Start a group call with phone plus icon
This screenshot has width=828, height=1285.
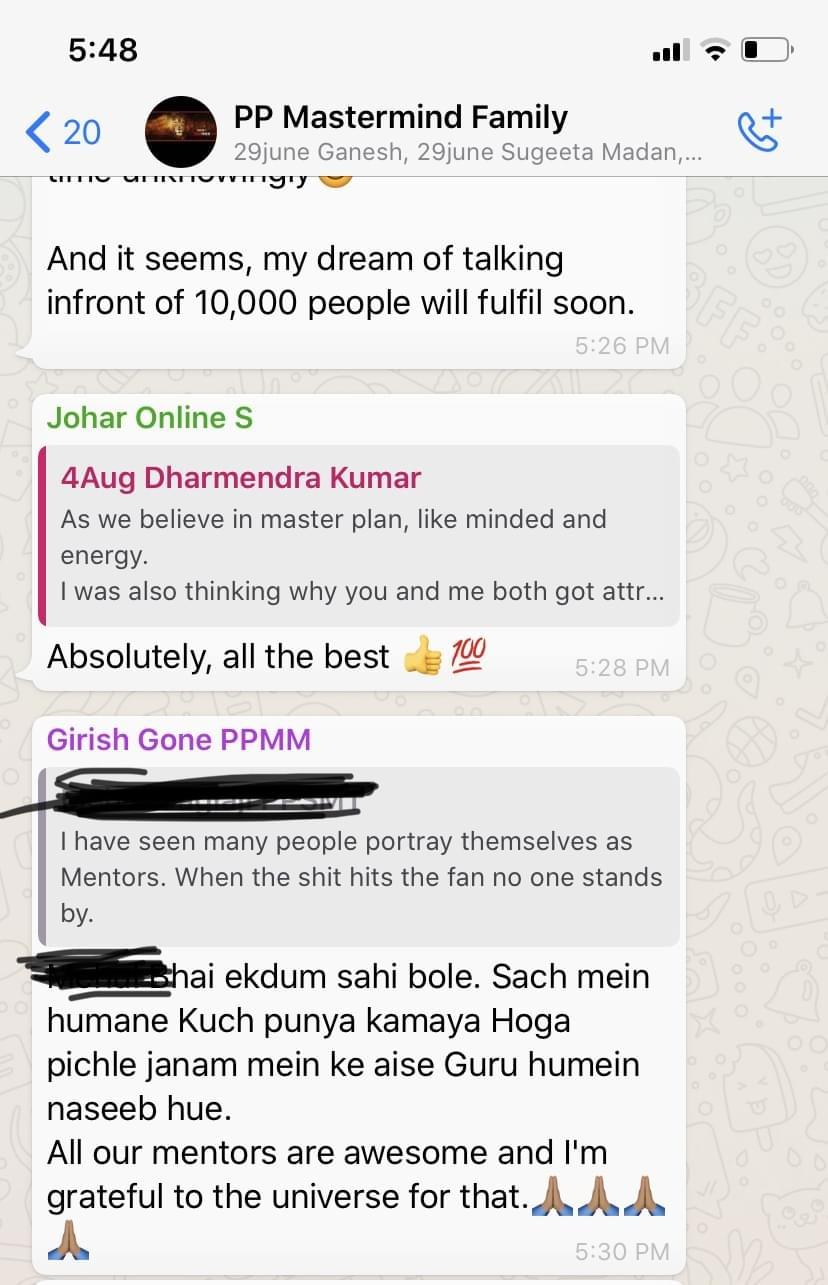point(759,131)
